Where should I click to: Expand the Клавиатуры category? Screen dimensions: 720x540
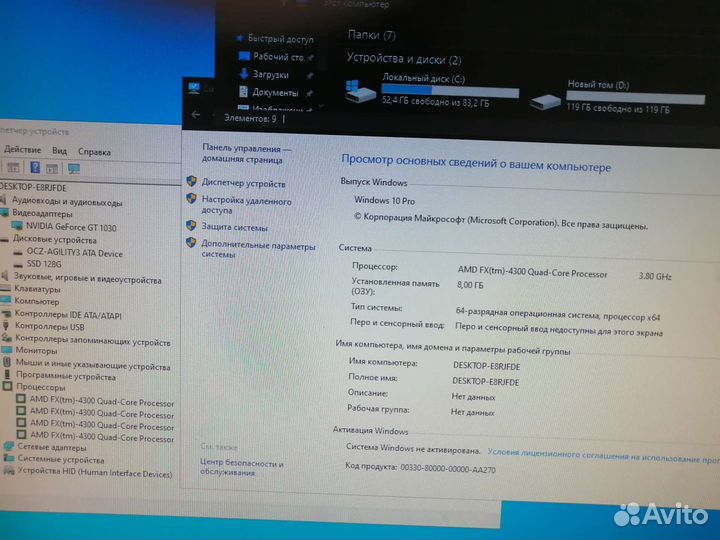tap(37, 289)
